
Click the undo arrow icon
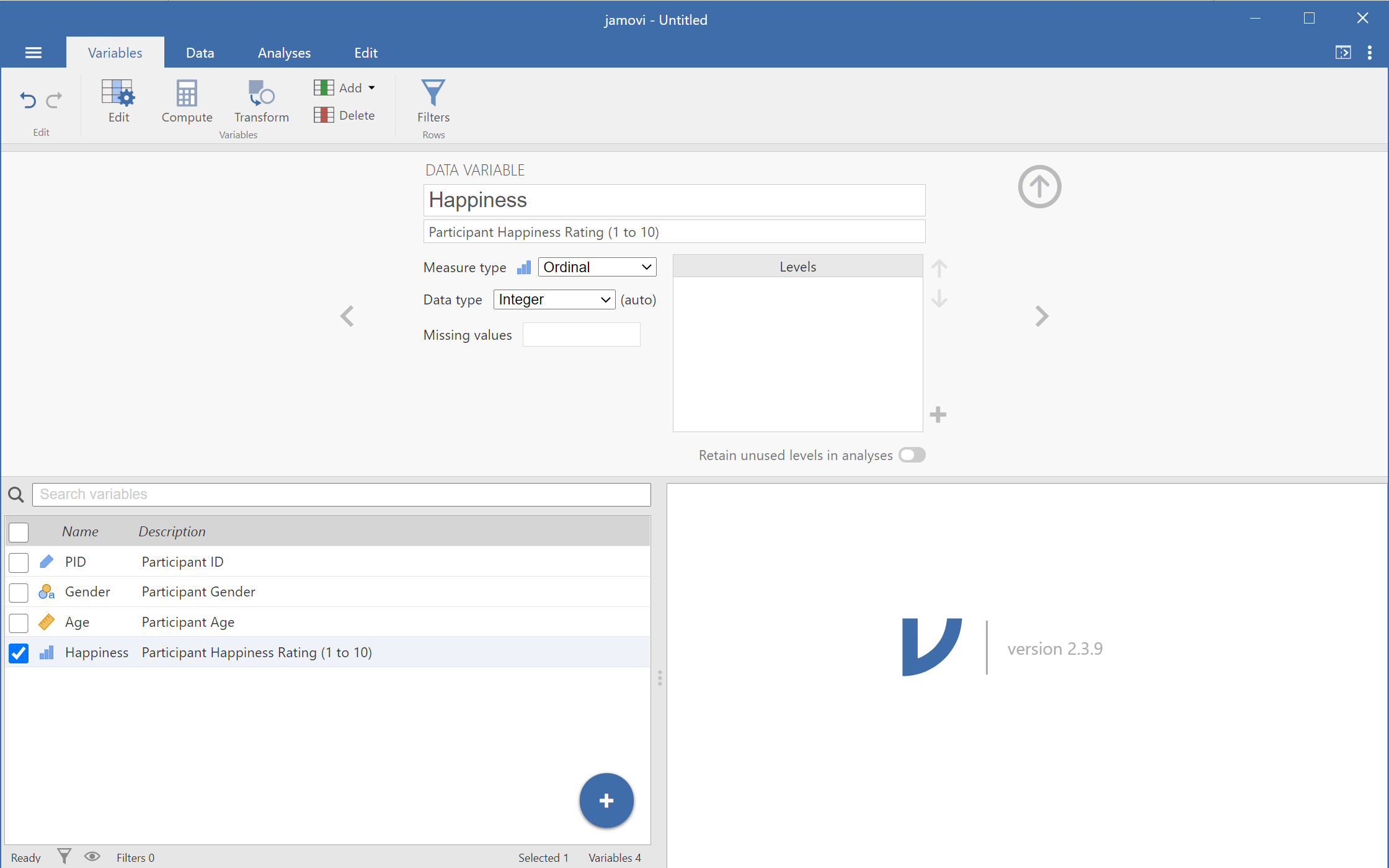coord(27,99)
